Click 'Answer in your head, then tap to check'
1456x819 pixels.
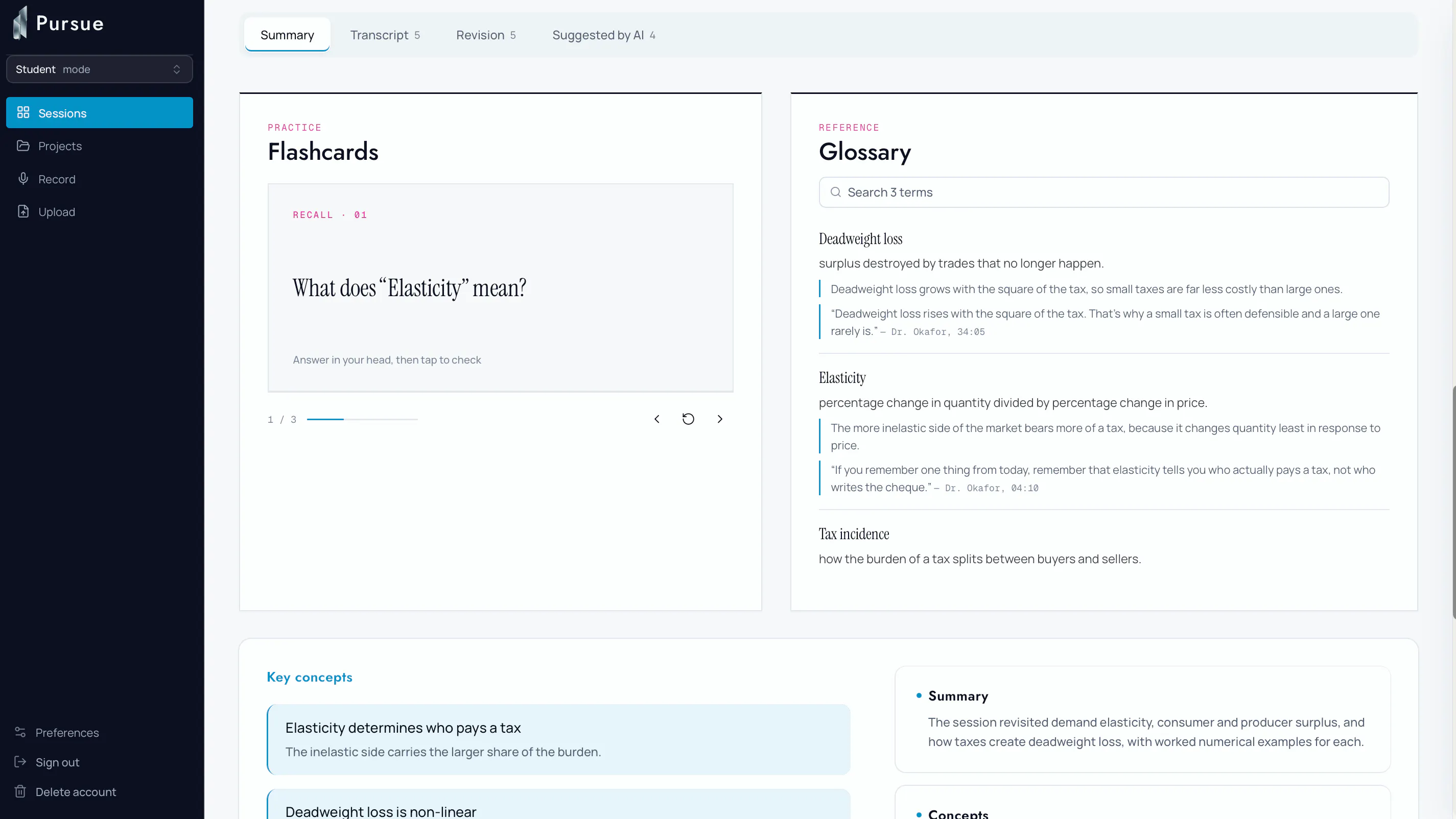(x=387, y=360)
